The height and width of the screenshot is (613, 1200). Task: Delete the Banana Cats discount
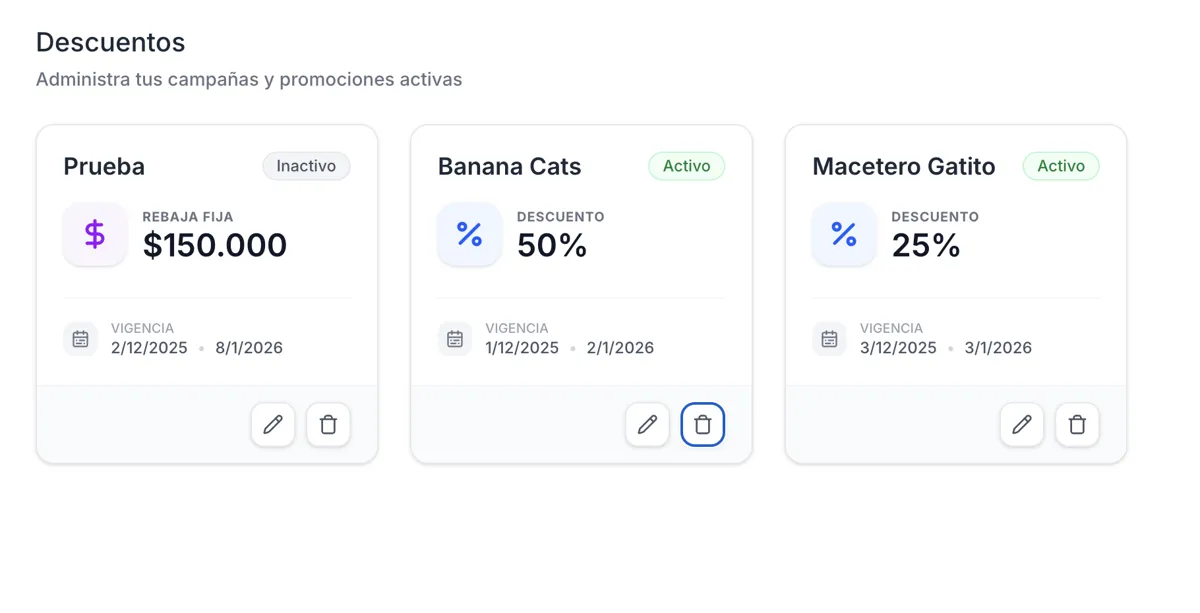click(703, 425)
